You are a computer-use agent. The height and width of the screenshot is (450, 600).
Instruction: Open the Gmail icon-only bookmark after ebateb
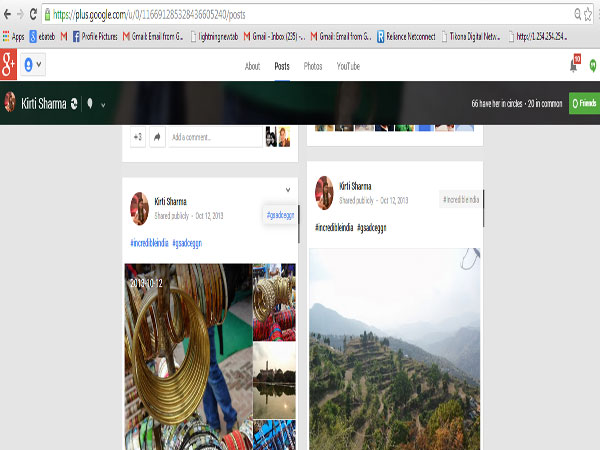click(x=64, y=36)
